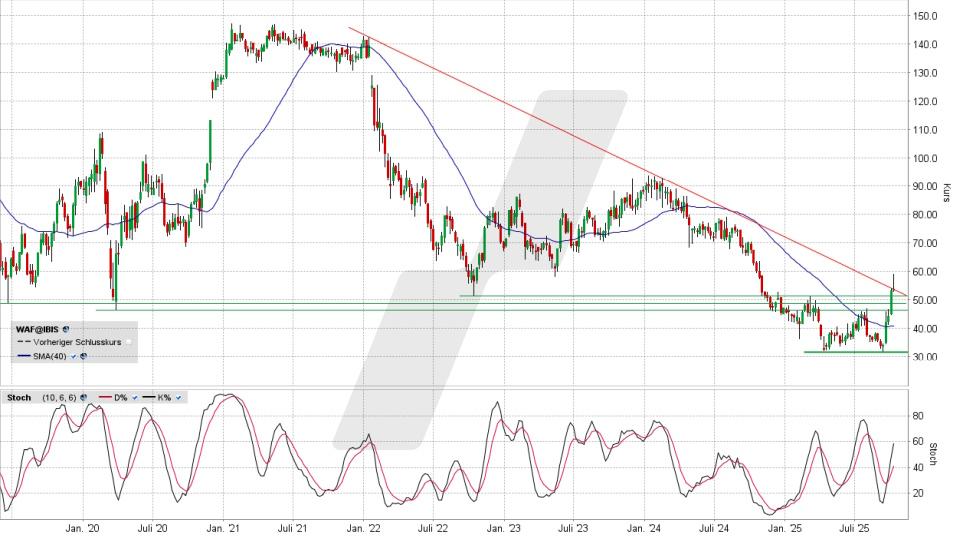
Task: Click the black K% line swatch
Action: coord(148,397)
